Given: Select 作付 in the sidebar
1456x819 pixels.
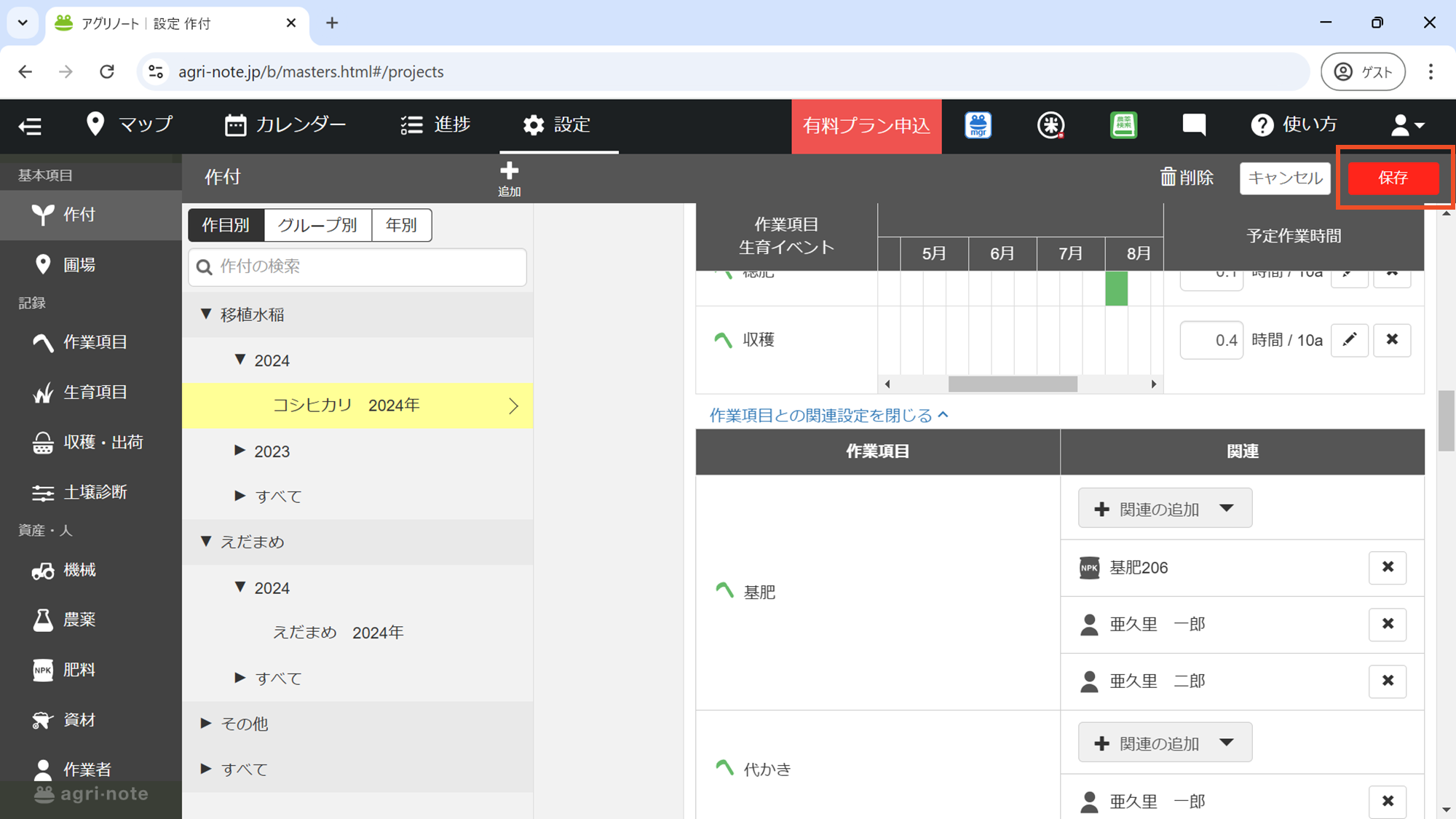Looking at the screenshot, I should click(91, 215).
